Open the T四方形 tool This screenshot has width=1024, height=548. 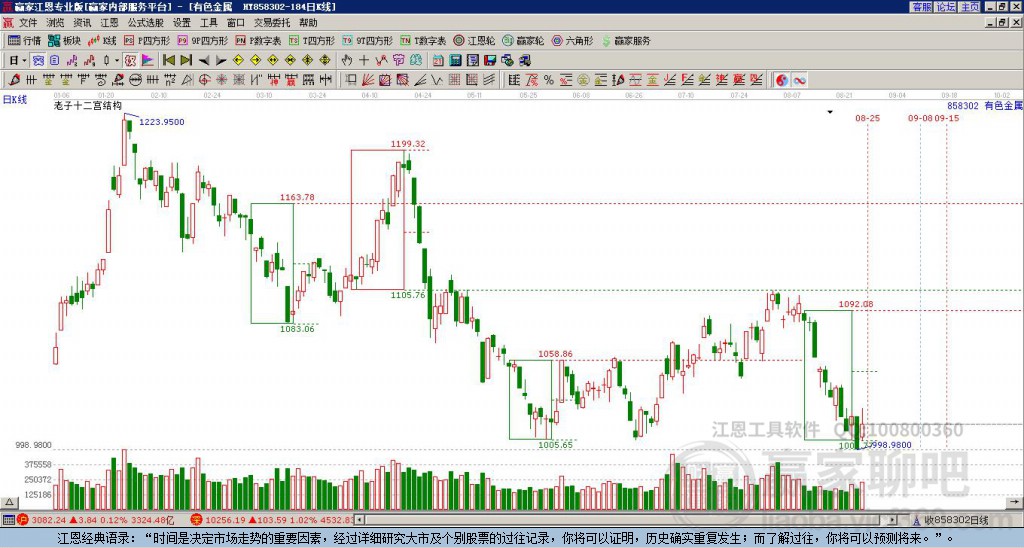click(x=312, y=40)
